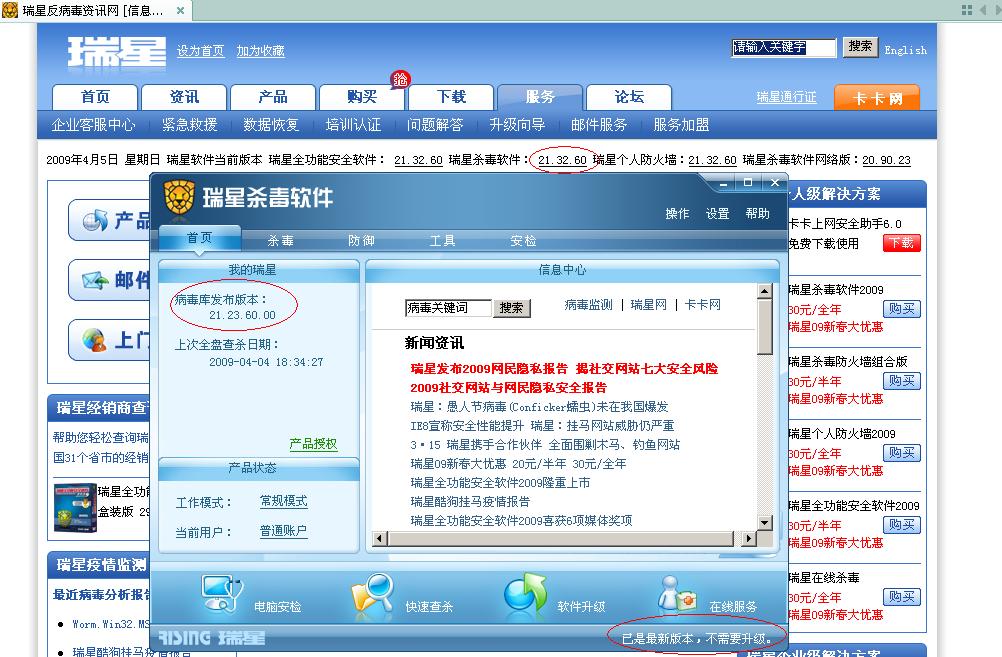This screenshot has width=1002, height=657.
Task: Click 搜索 button in 信息中心
Action: [511, 308]
